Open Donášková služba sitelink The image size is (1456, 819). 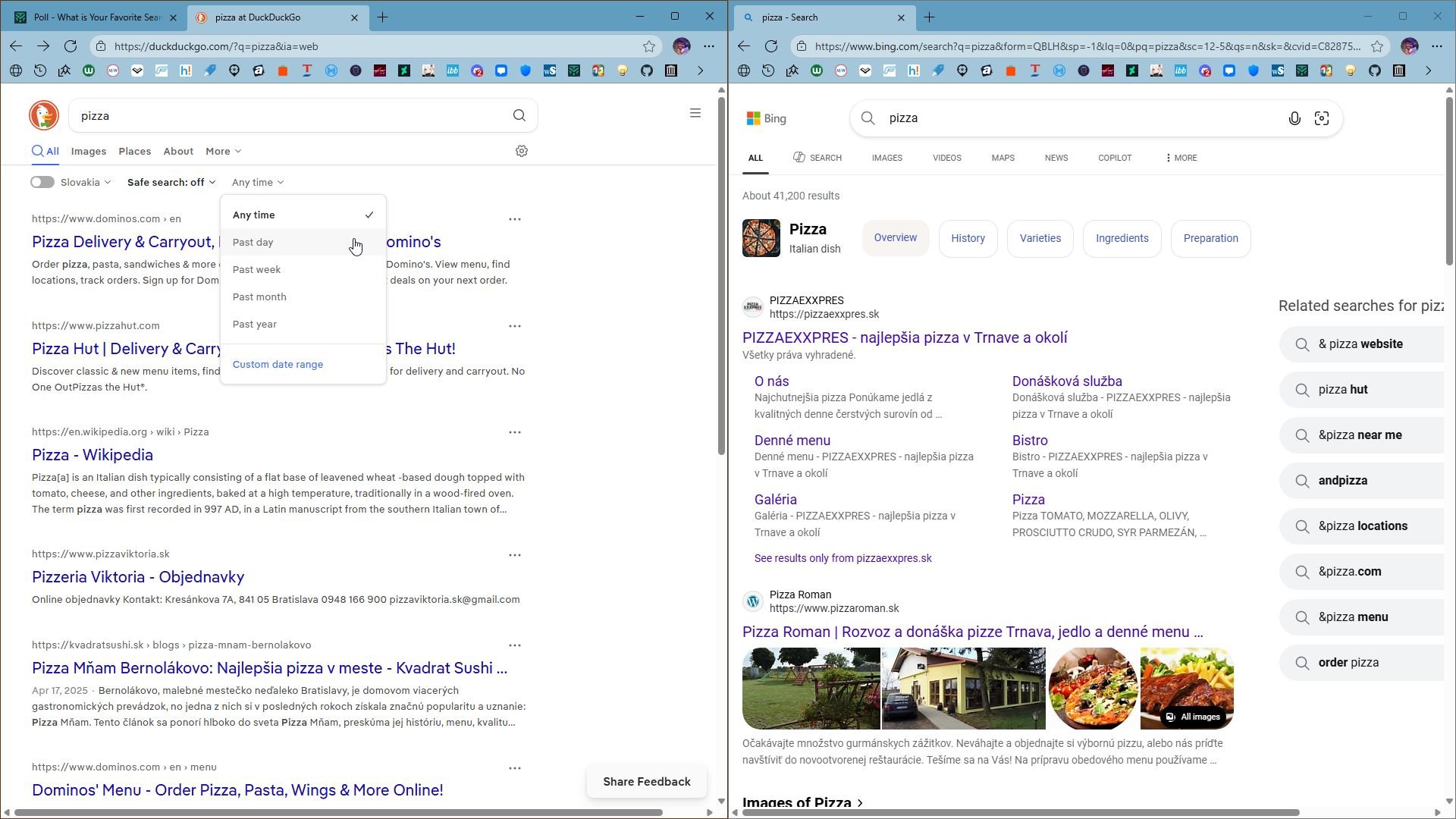coord(1067,381)
